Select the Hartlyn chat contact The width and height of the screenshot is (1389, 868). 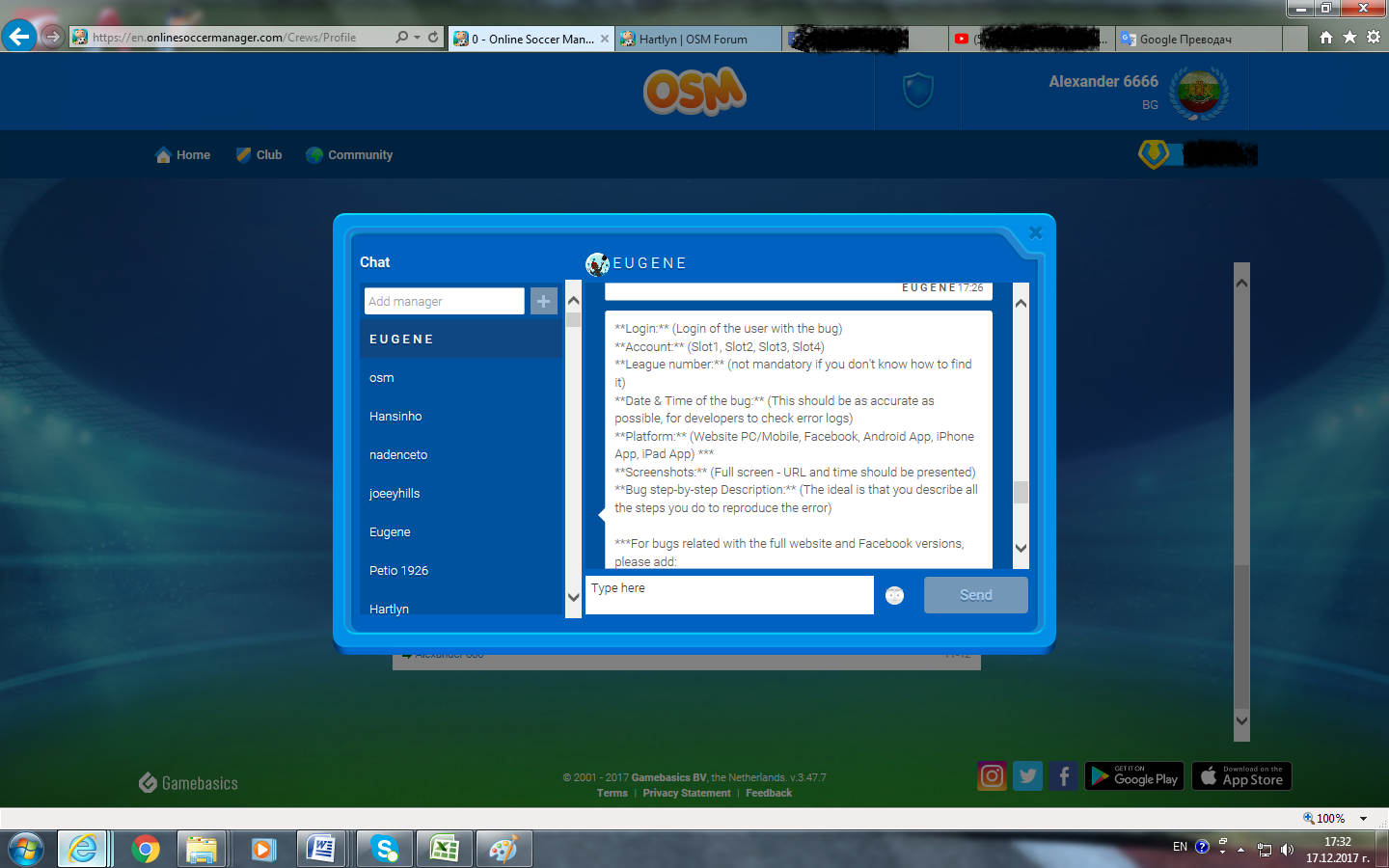click(x=461, y=607)
